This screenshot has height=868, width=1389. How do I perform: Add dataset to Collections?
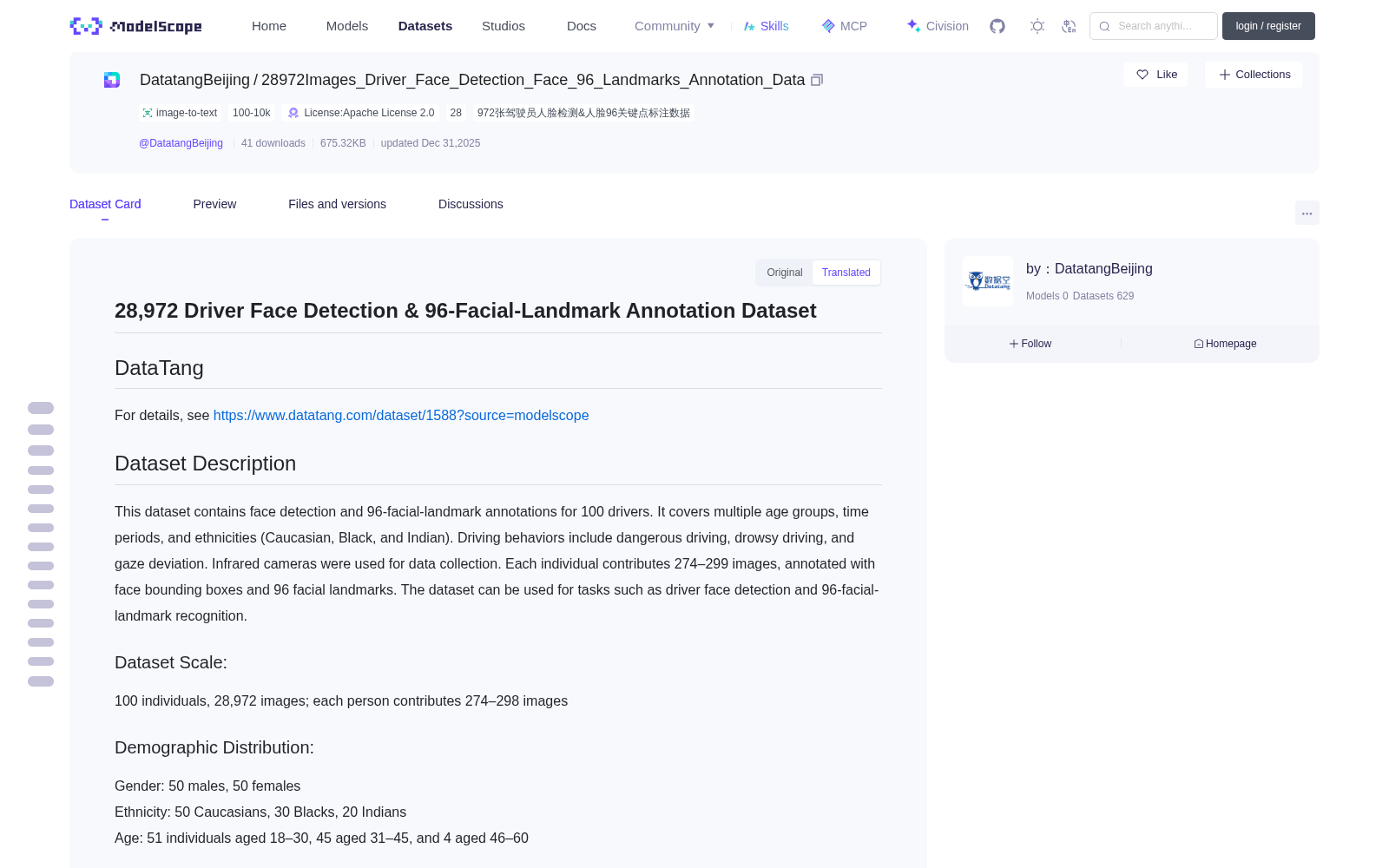(x=1254, y=75)
